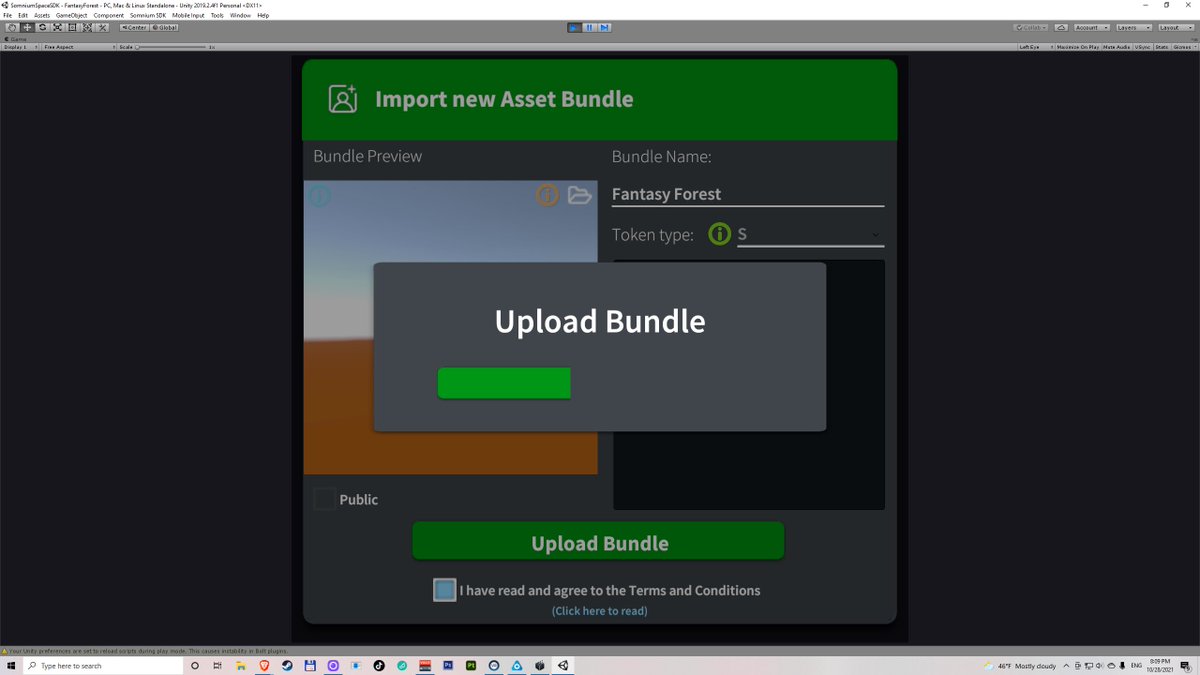
Task: Click the 'Click here to read' link
Action: 599,610
